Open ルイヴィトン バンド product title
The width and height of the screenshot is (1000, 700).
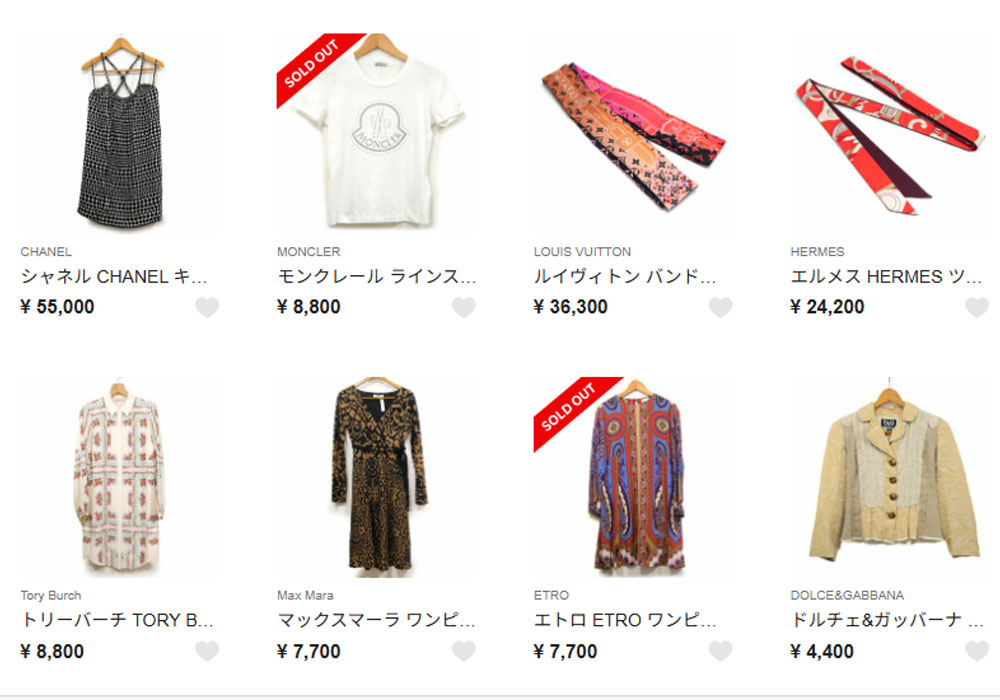pyautogui.click(x=625, y=277)
